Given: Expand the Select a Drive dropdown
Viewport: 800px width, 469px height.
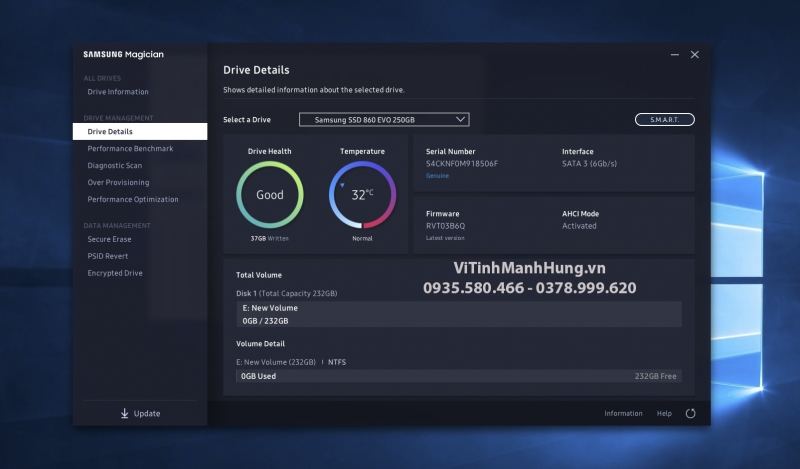Looking at the screenshot, I should [384, 119].
